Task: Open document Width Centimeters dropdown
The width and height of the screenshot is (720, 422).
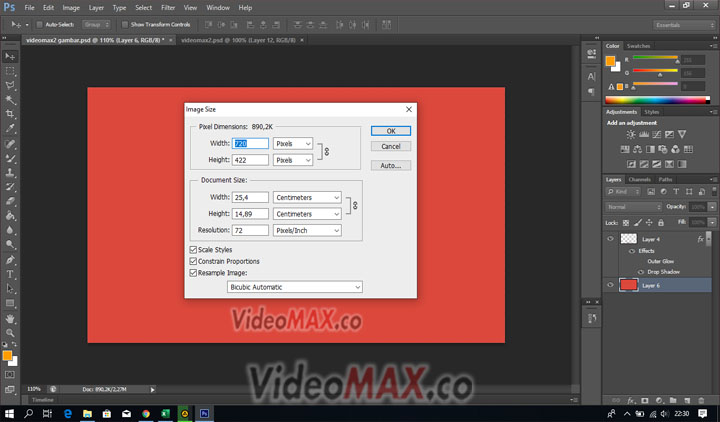Action: point(307,197)
